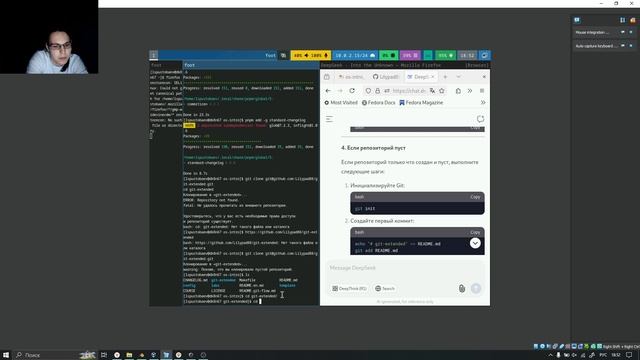The height and width of the screenshot is (360, 640).
Task: Show more toolbar tools via chevron overflow
Action: click(x=470, y=91)
